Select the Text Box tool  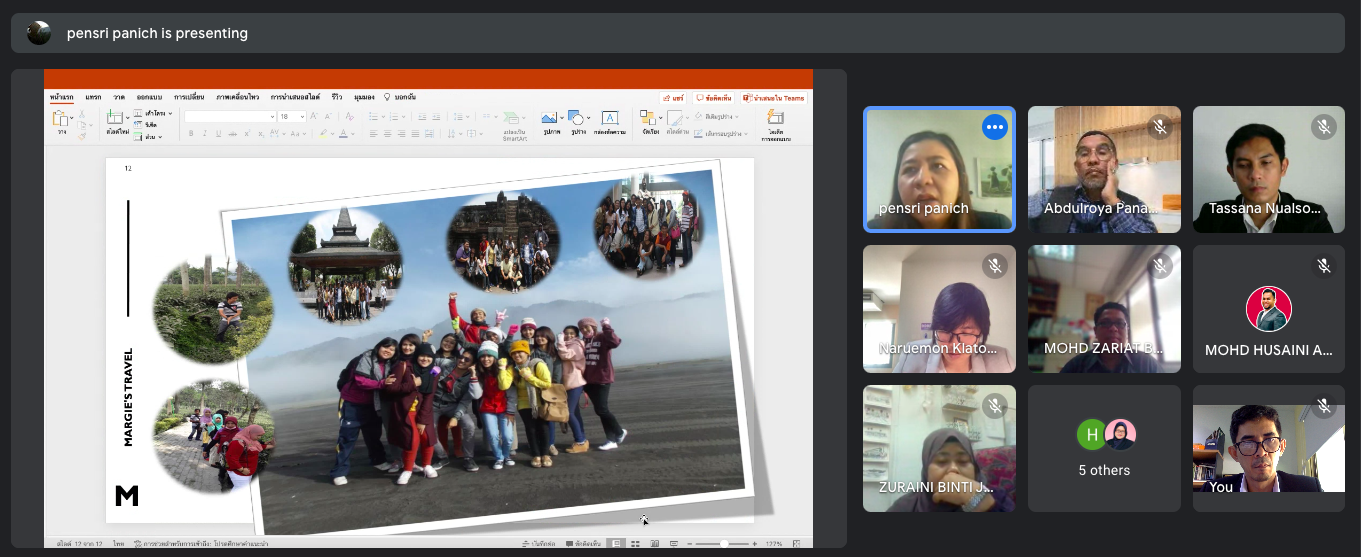pyautogui.click(x=609, y=119)
